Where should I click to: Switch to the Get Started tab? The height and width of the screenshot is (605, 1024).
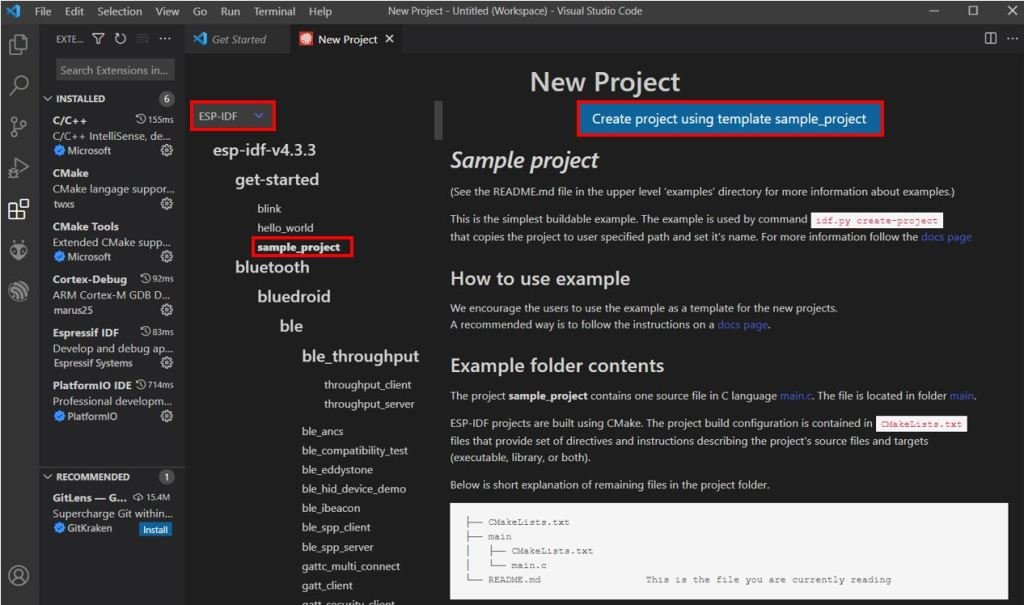tap(238, 39)
